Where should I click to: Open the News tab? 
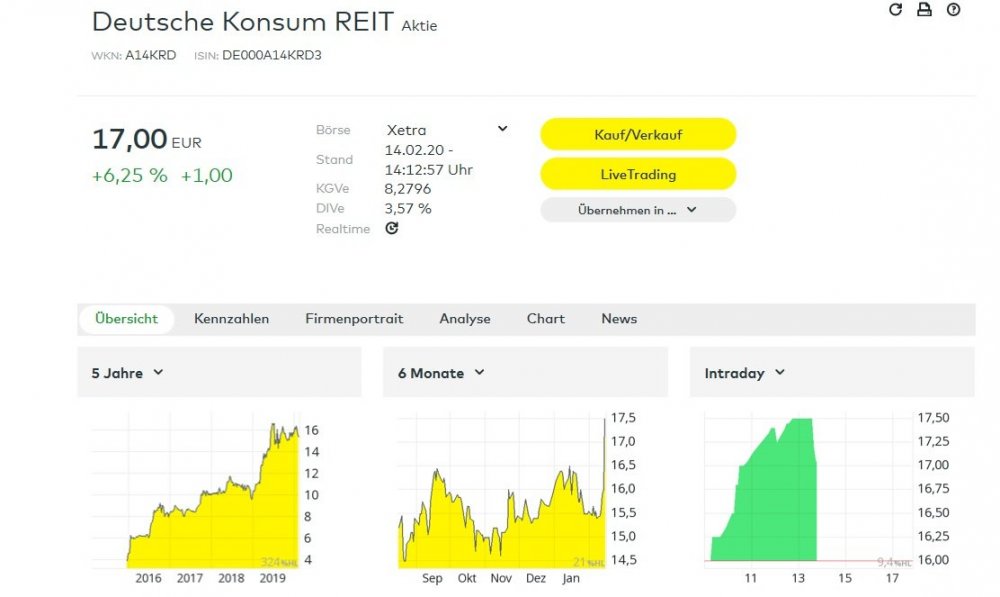click(x=618, y=318)
